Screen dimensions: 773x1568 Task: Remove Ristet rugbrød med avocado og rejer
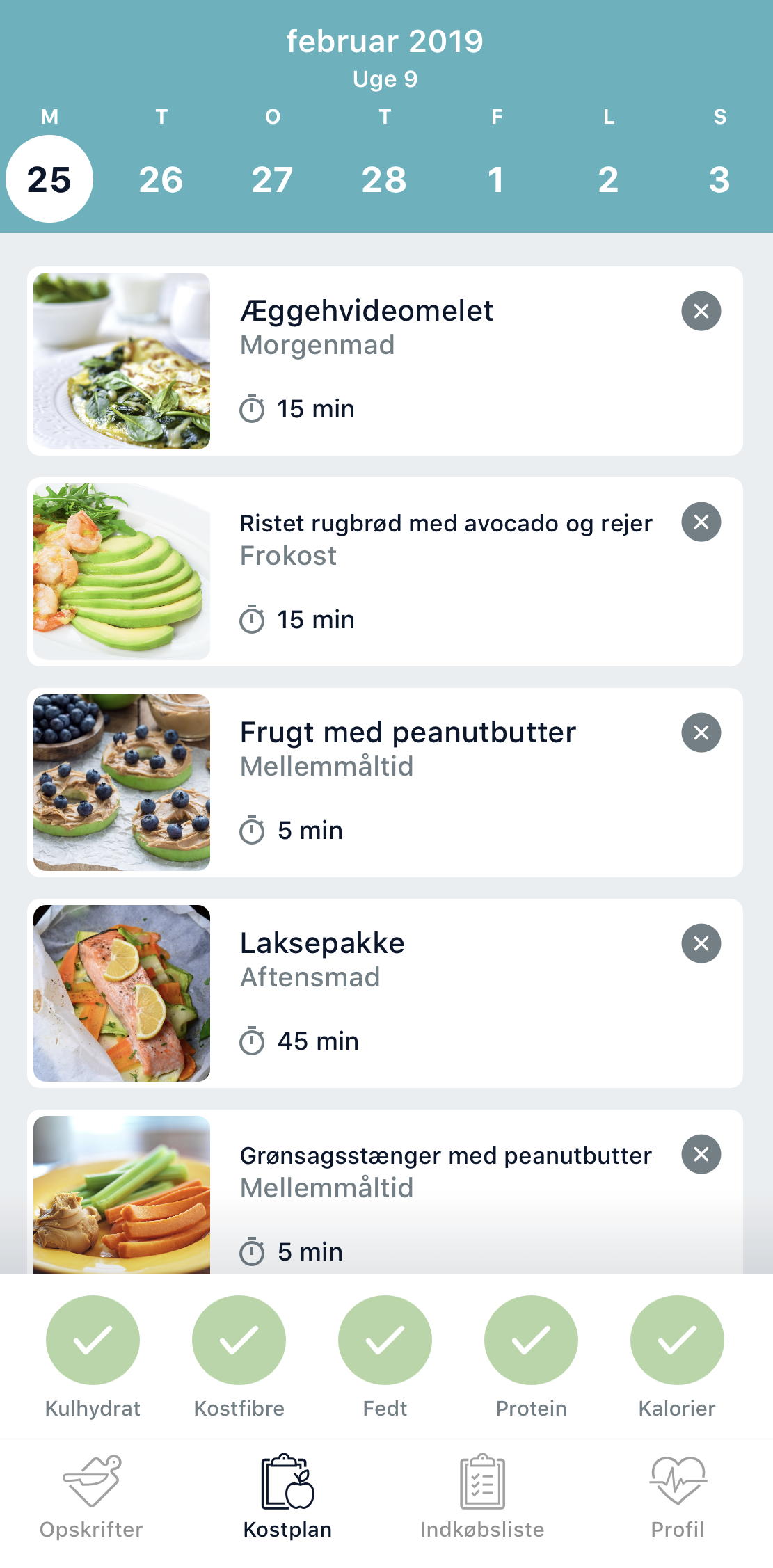point(701,522)
